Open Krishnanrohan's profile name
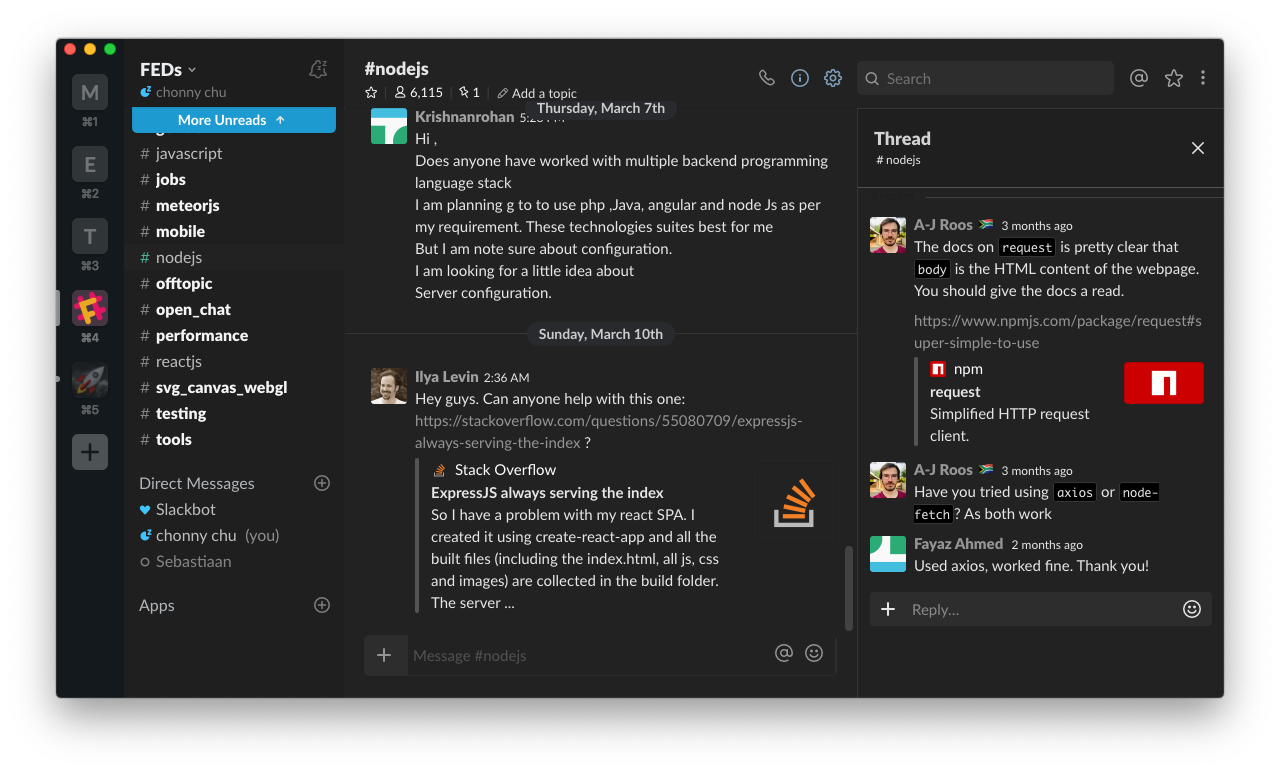1280x772 pixels. pos(465,116)
